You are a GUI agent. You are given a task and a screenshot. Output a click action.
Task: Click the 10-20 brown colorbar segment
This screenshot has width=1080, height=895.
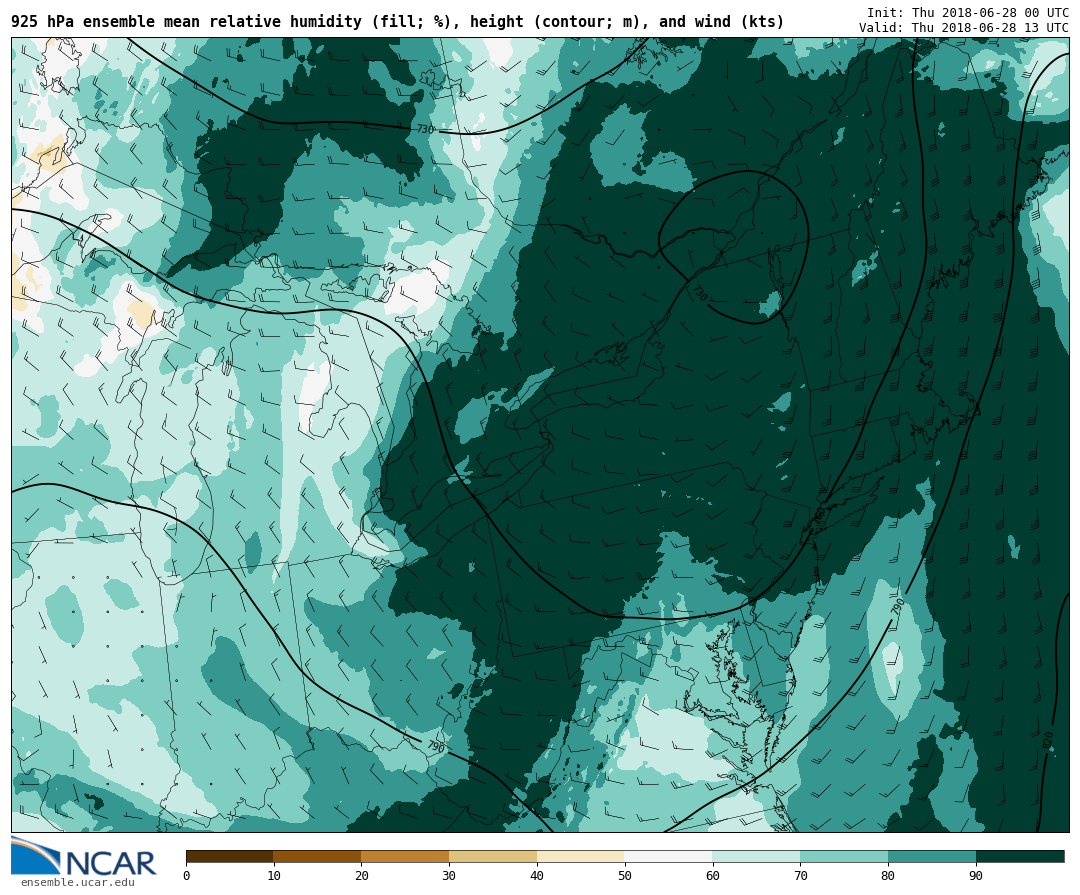[318, 856]
